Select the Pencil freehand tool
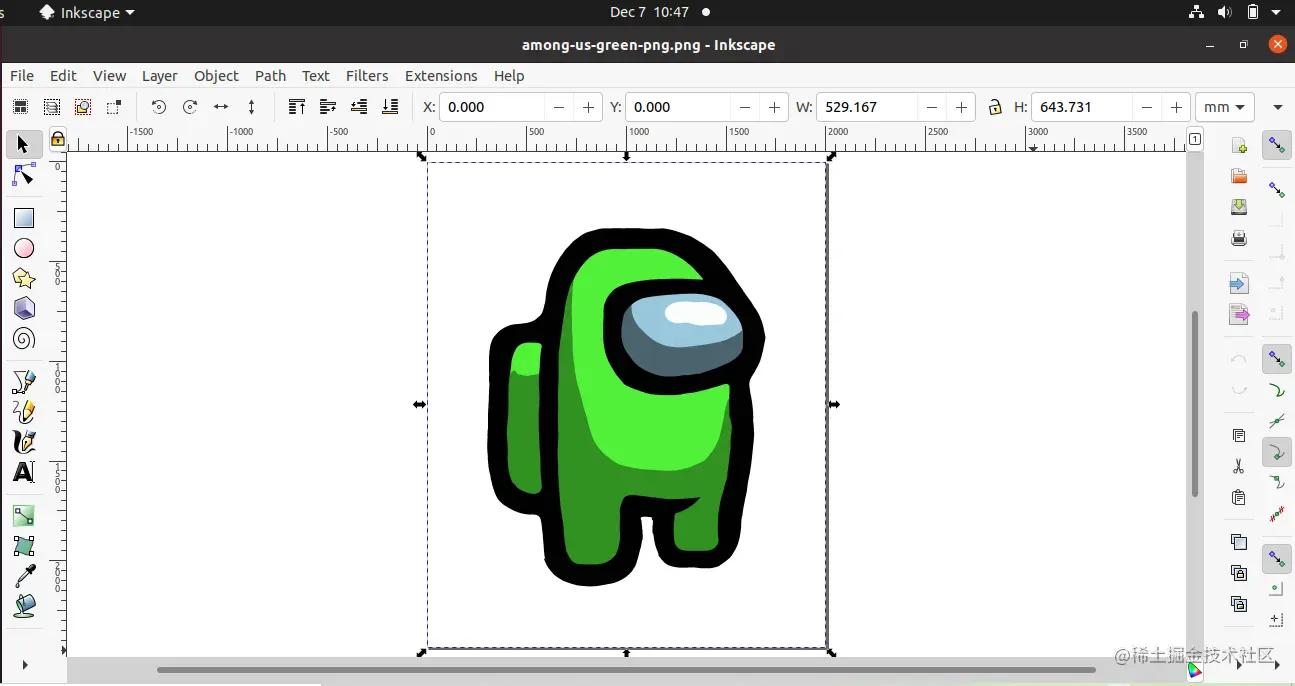The width and height of the screenshot is (1295, 686). 23,412
